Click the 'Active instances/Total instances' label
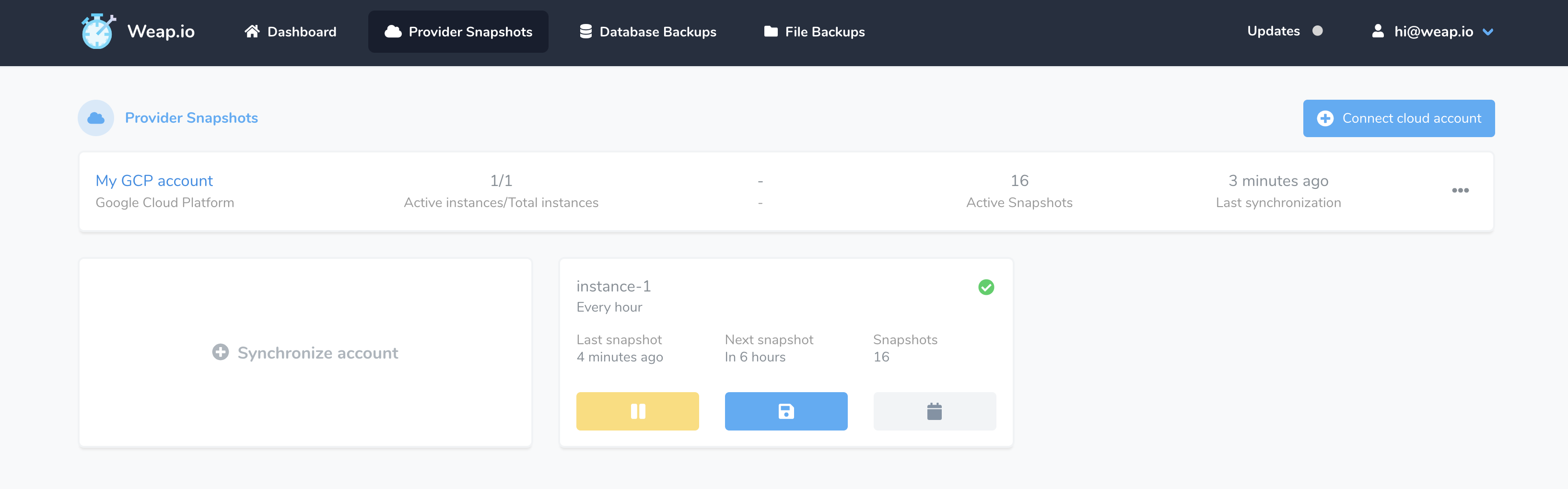Screen dimensions: 1568x489 tap(501, 202)
